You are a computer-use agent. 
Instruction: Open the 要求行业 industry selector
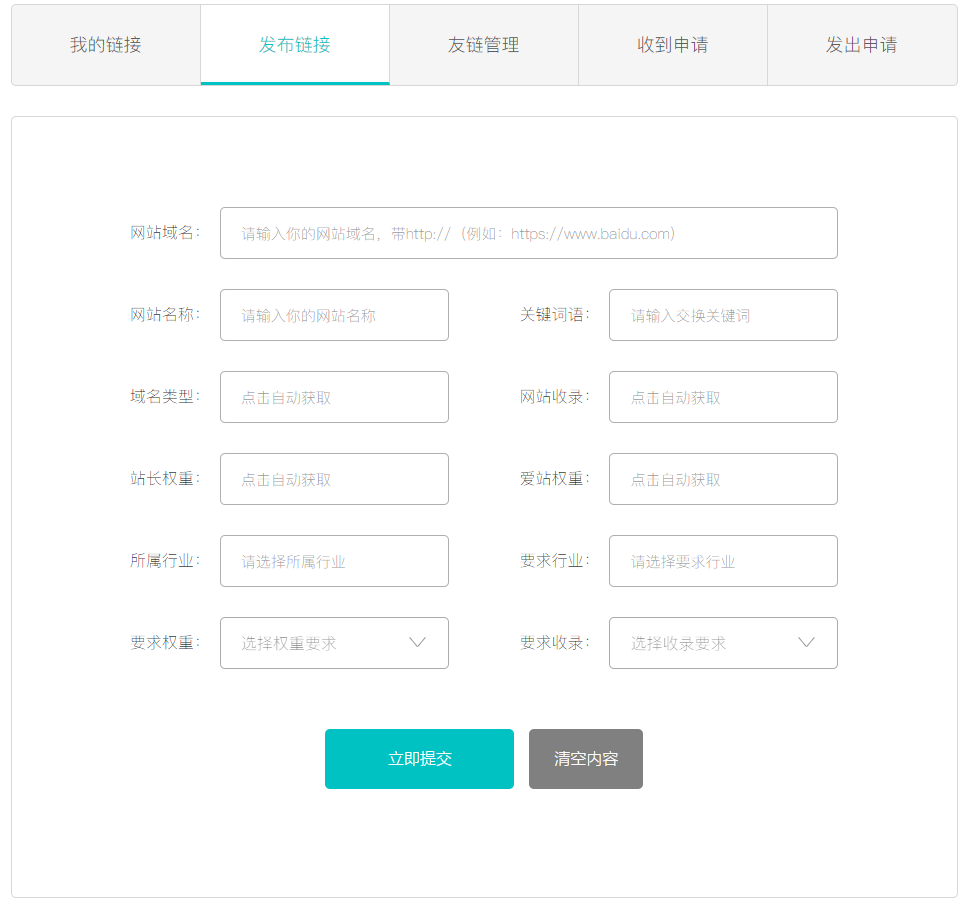(722, 561)
